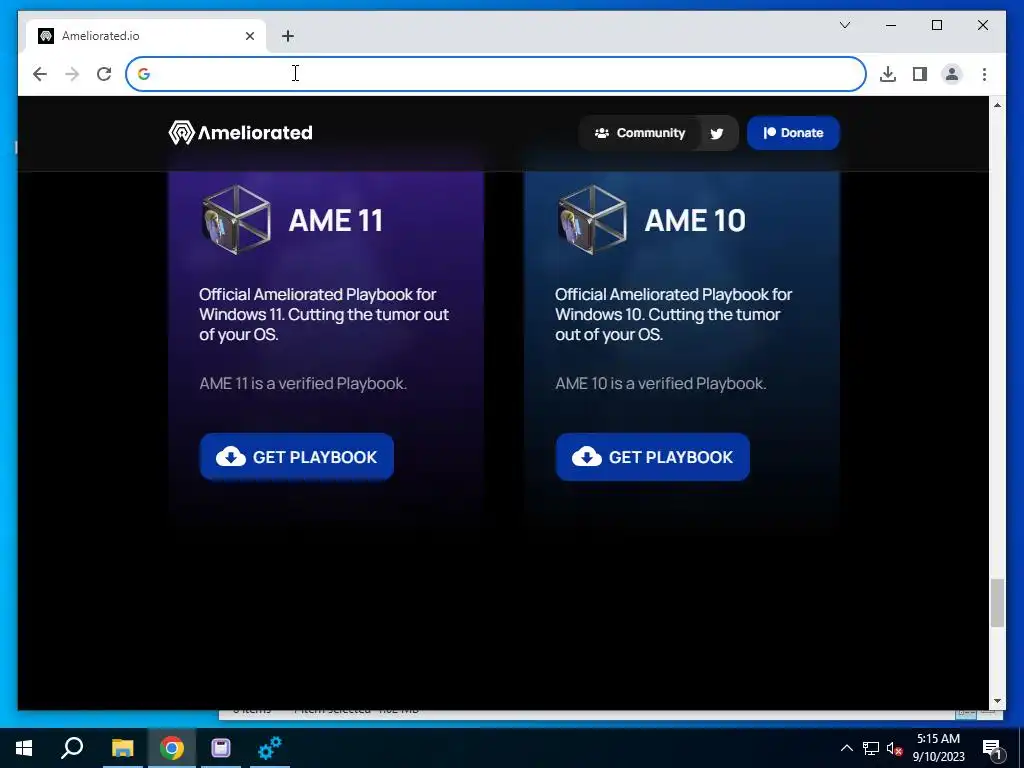This screenshot has width=1024, height=768.
Task: Click the AME 11 cube icon
Action: [x=236, y=219]
